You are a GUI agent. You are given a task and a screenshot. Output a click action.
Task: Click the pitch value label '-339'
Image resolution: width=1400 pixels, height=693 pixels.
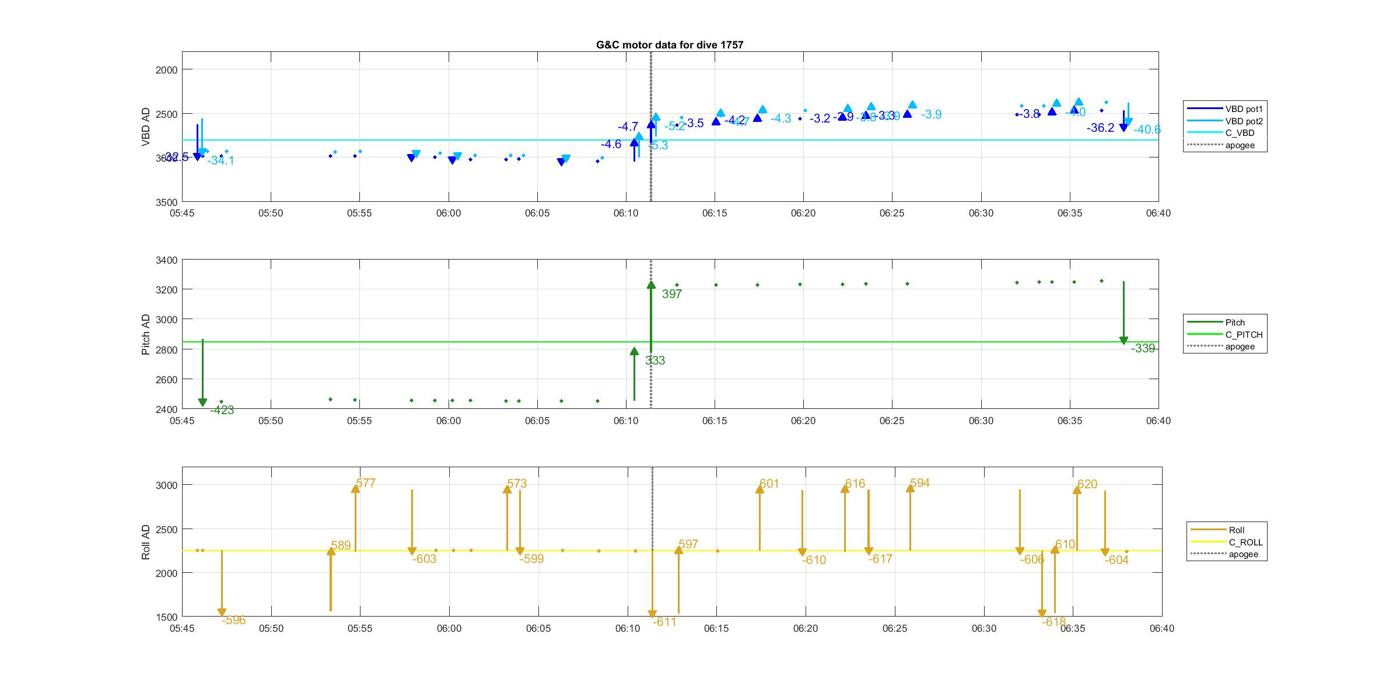tap(1143, 348)
